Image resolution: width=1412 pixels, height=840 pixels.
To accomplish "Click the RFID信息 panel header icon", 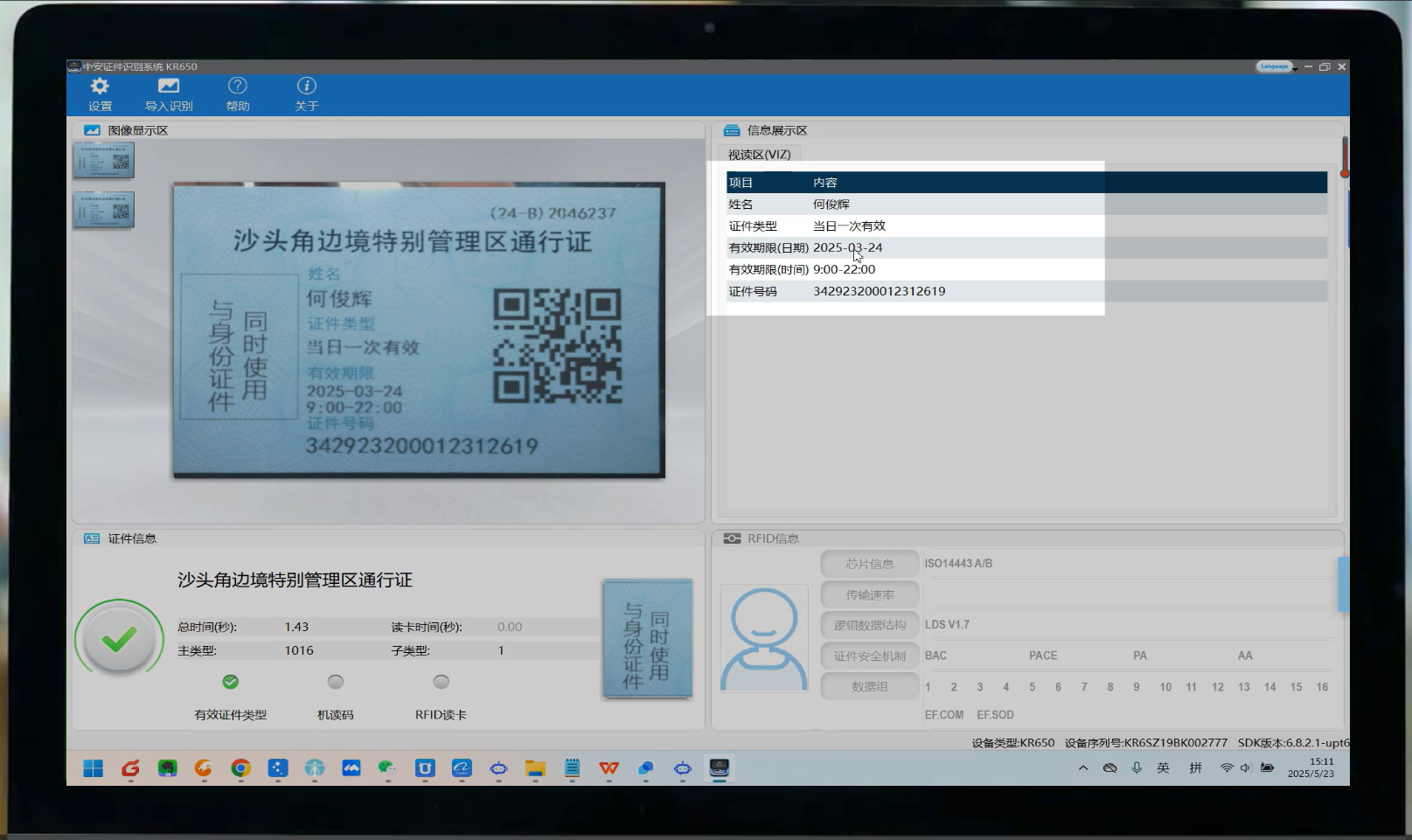I will pyautogui.click(x=732, y=538).
